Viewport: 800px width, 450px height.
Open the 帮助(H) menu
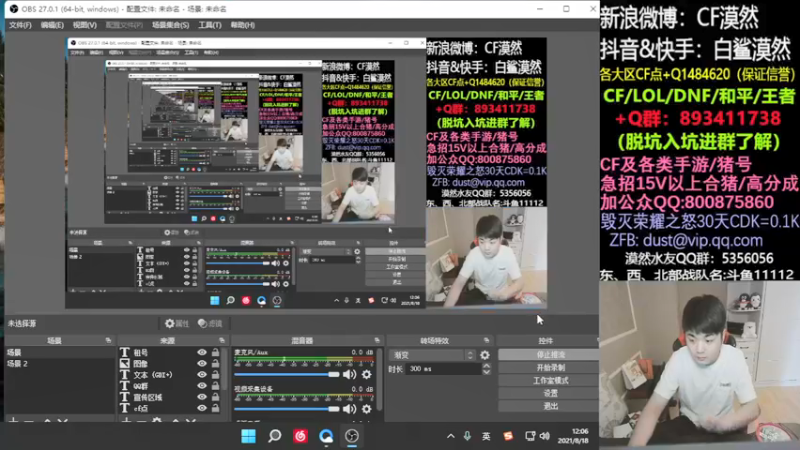tap(242, 25)
